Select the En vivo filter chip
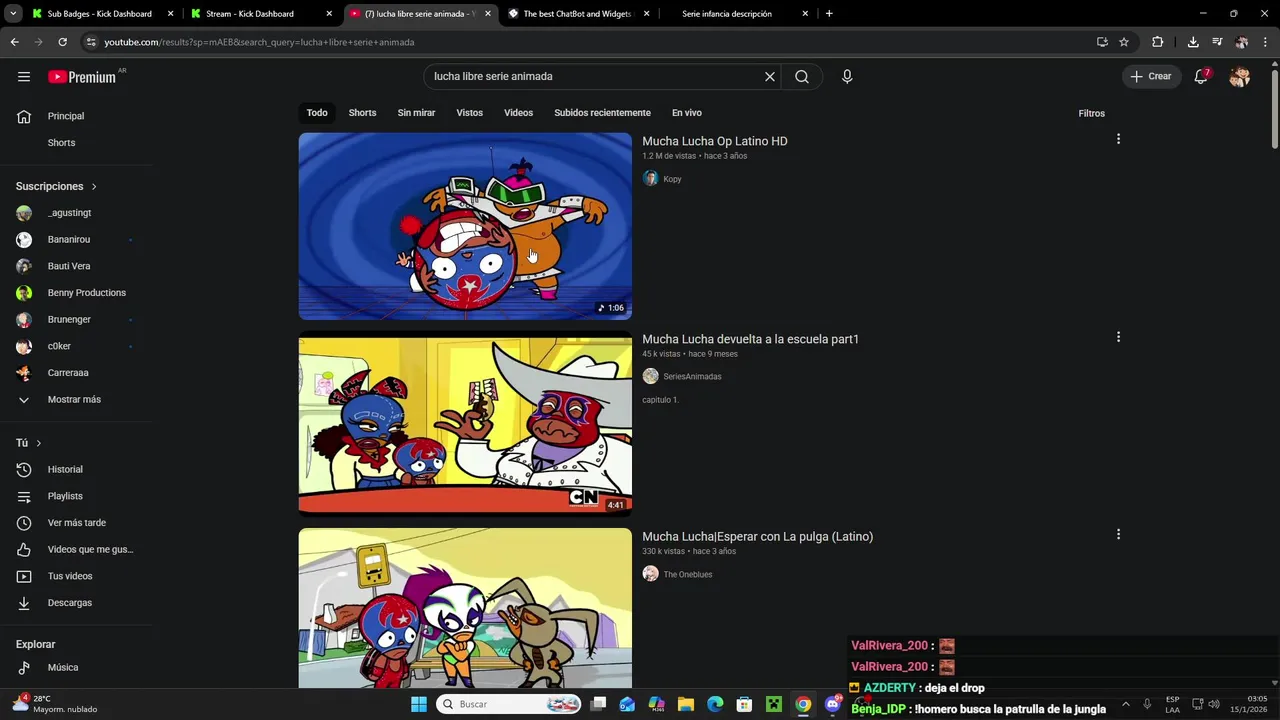This screenshot has height=720, width=1280. (x=687, y=113)
